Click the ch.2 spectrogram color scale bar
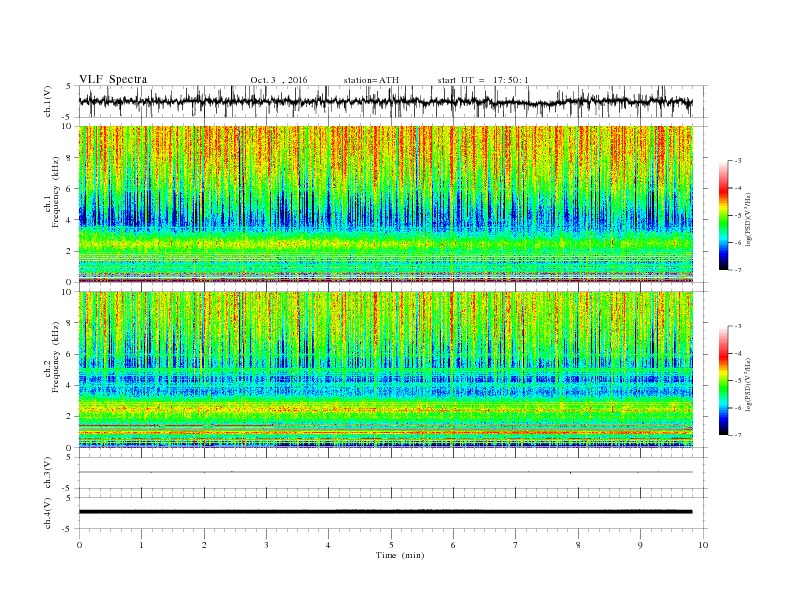 (723, 380)
